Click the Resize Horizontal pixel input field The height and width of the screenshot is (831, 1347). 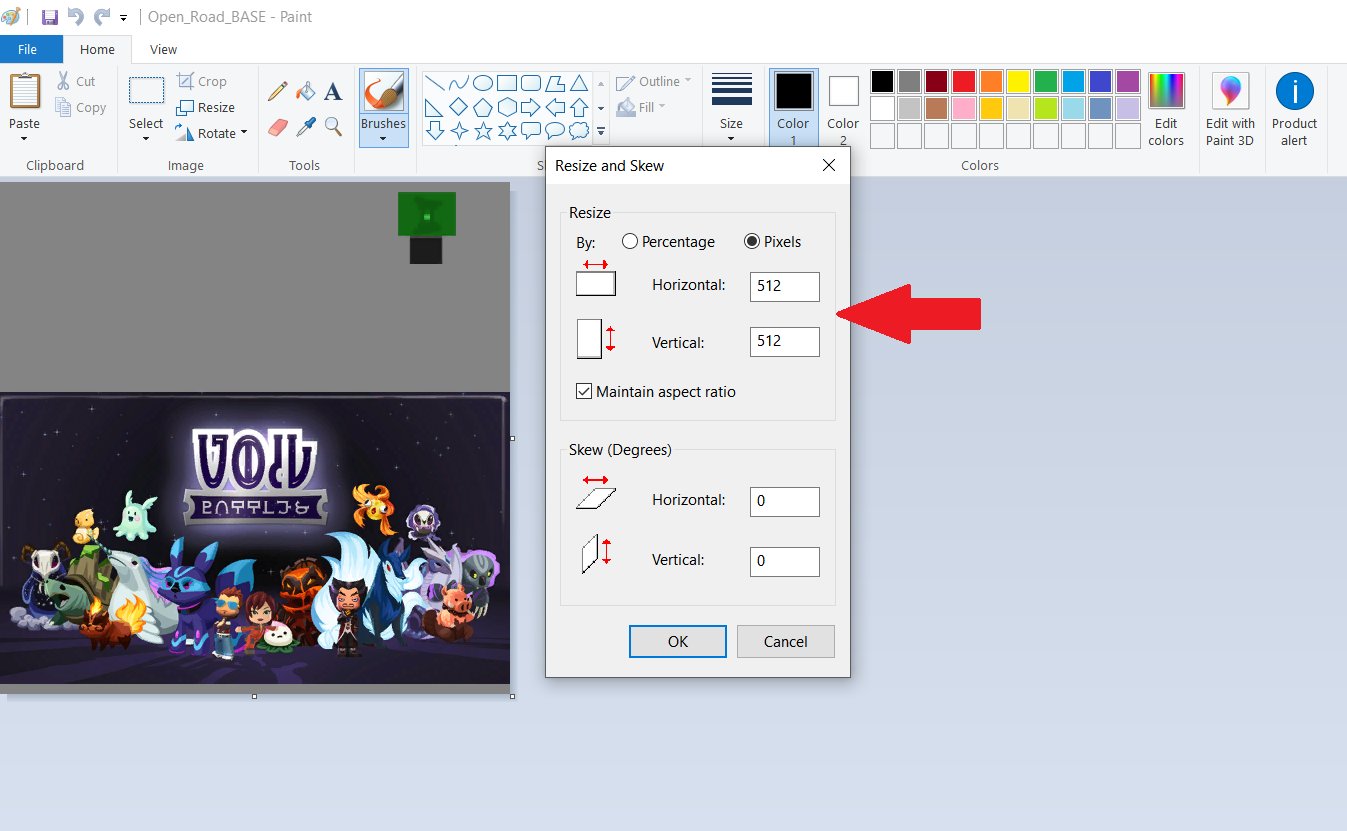[784, 286]
